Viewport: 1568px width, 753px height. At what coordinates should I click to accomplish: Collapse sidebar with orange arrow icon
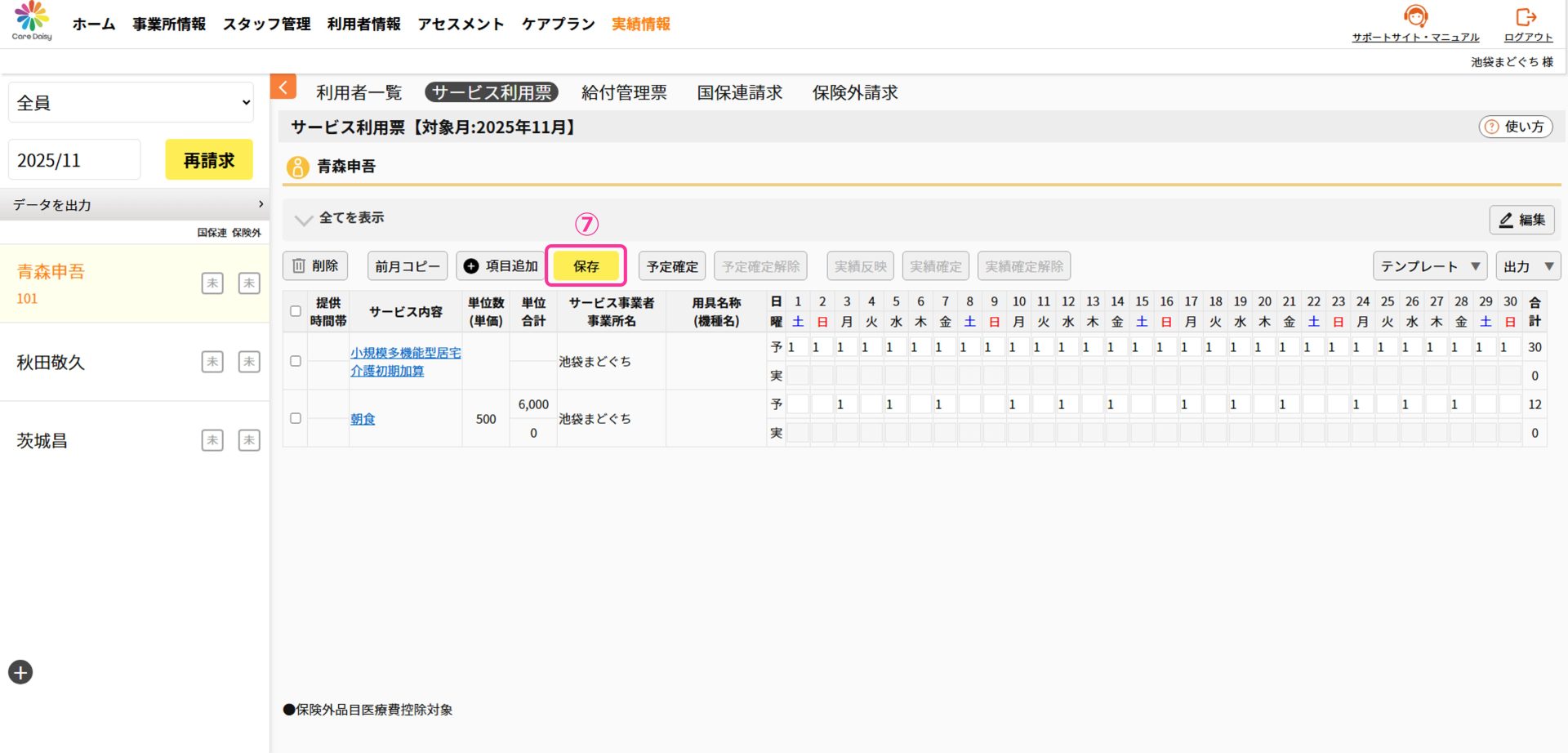coord(283,87)
